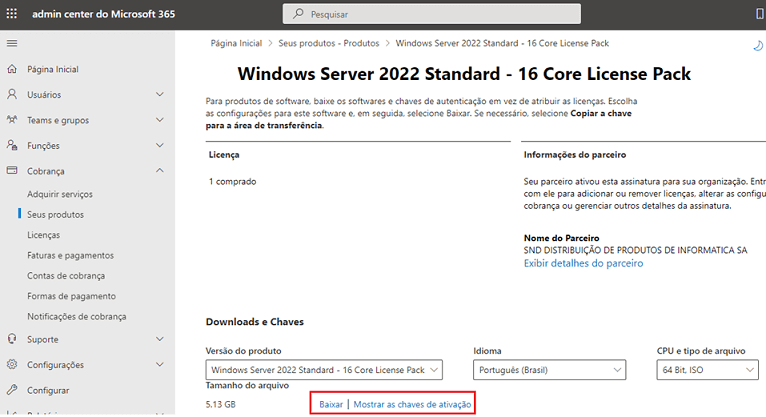Select Adquirir serviços submenu item

point(60,194)
